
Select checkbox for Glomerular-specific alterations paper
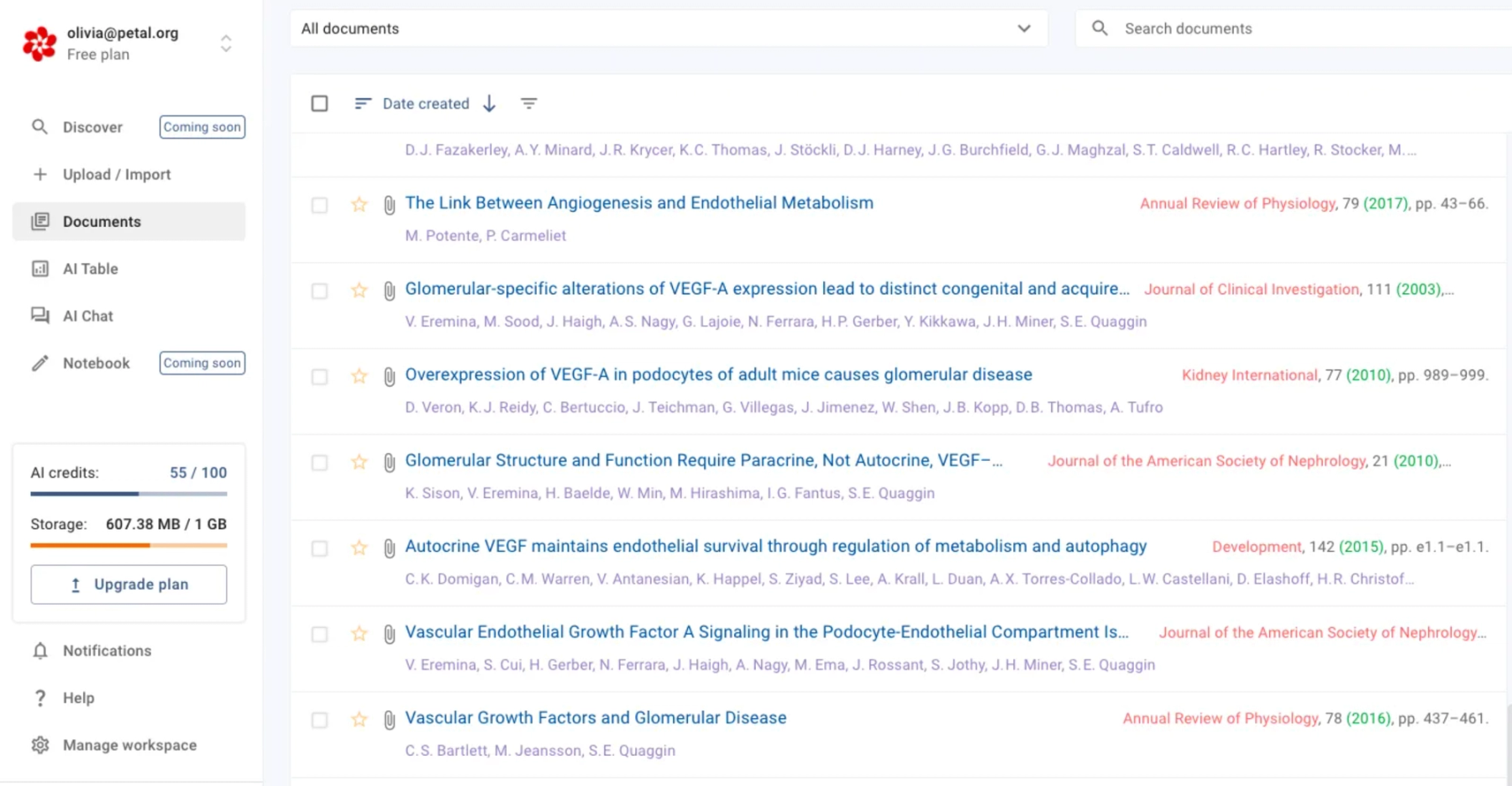point(319,291)
